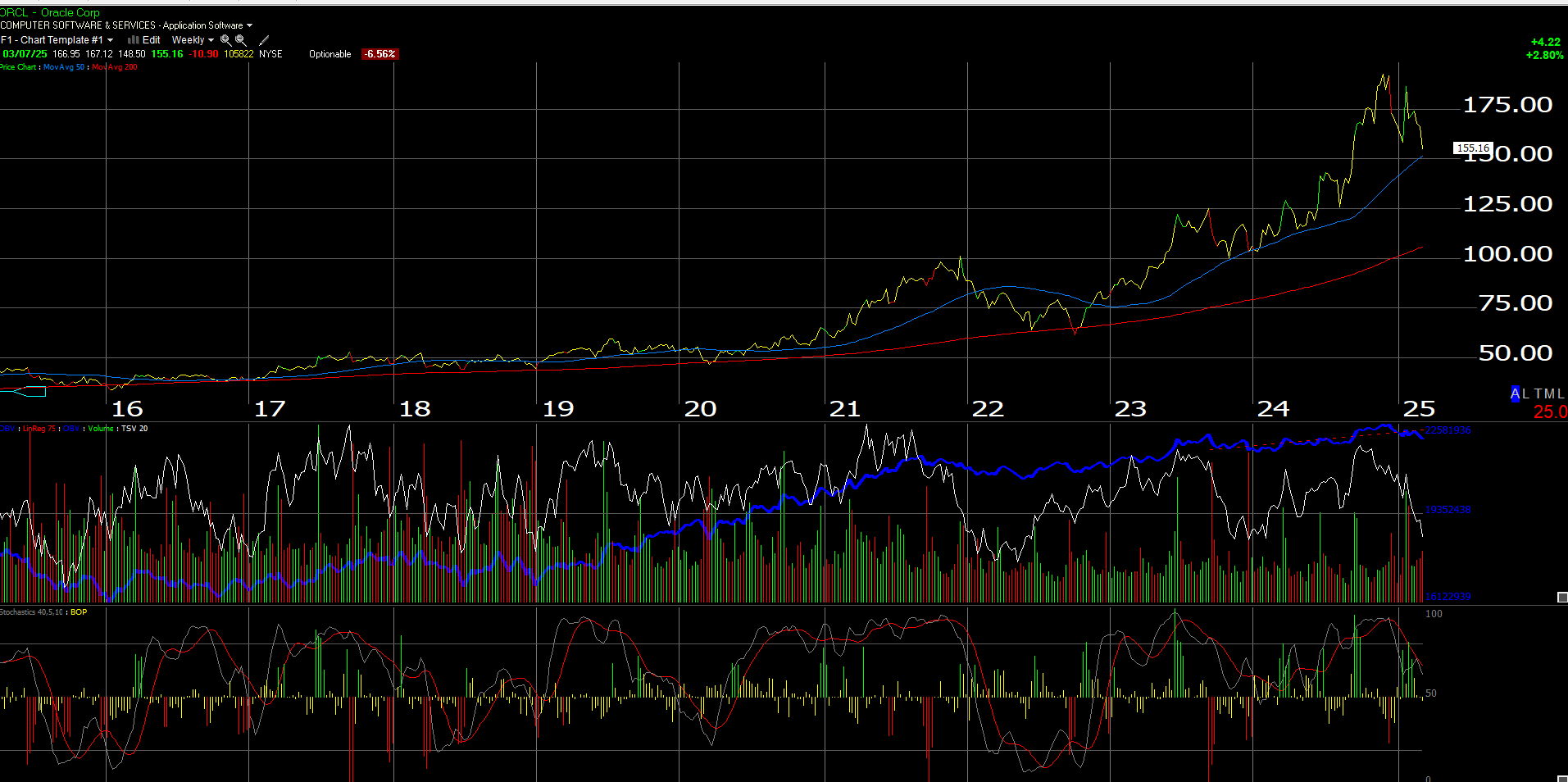The image size is (1568, 782).
Task: Click the Stochastics 40,5,10 legend label
Action: [32, 612]
